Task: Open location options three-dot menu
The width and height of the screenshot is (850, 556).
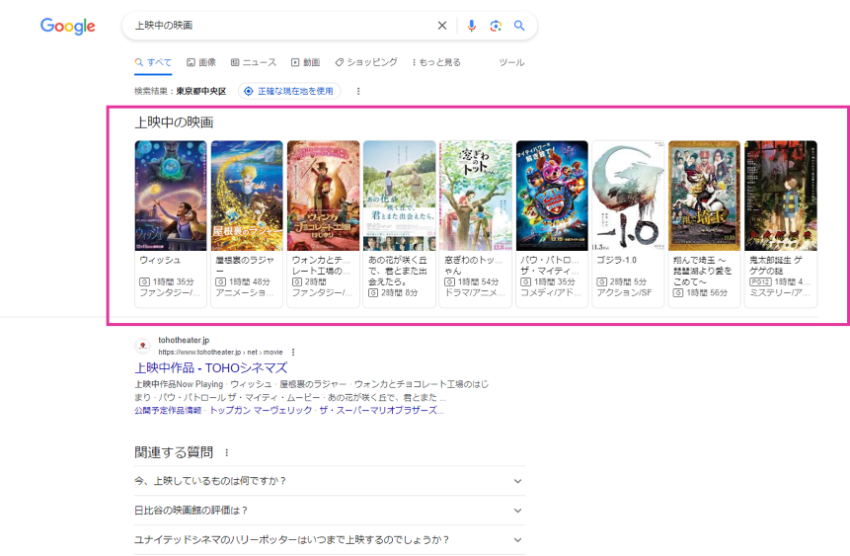Action: click(358, 91)
